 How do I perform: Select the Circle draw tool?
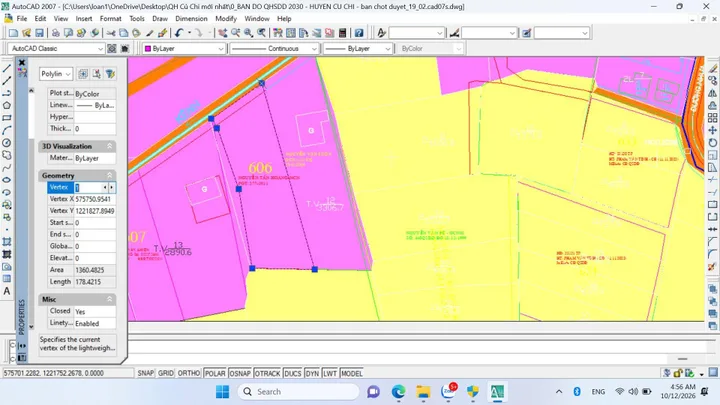pyautogui.click(x=6, y=143)
